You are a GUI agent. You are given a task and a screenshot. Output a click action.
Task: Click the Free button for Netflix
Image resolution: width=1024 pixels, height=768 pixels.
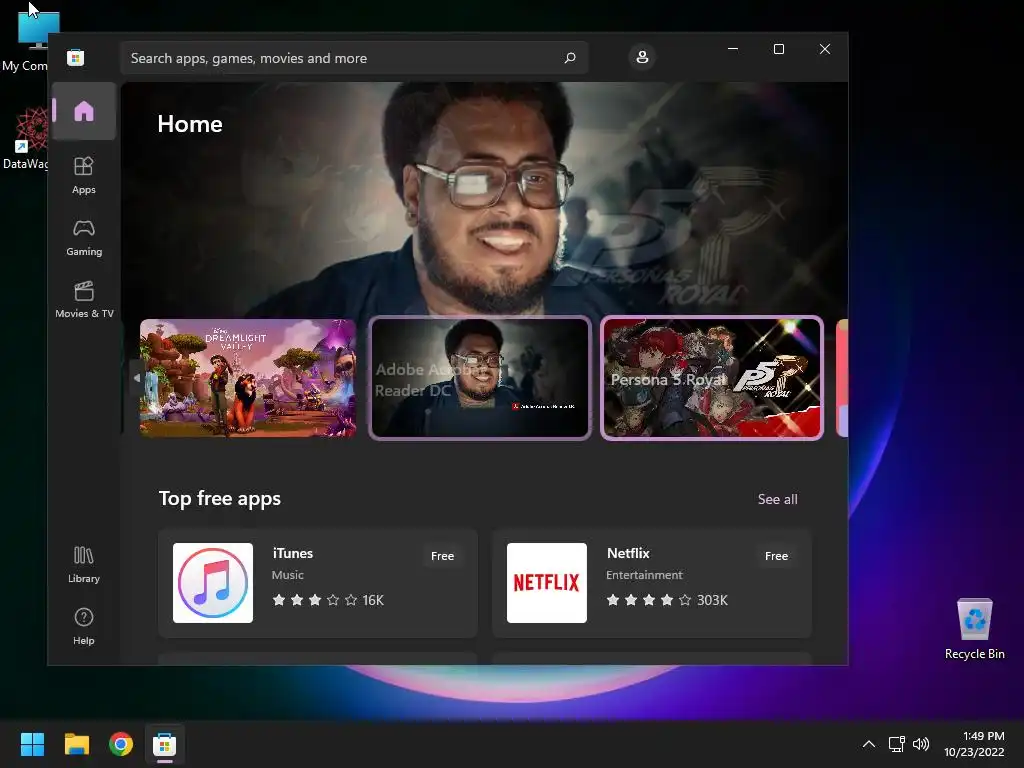(776, 556)
